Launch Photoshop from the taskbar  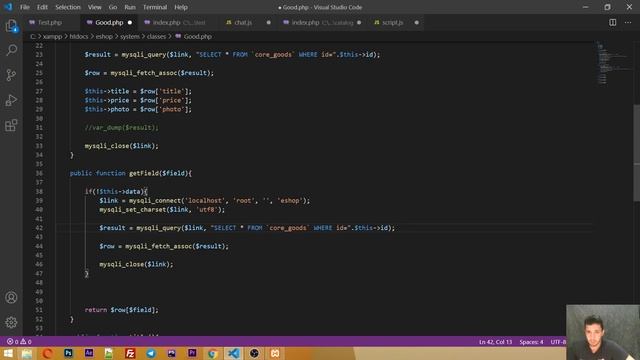[x=68, y=353]
